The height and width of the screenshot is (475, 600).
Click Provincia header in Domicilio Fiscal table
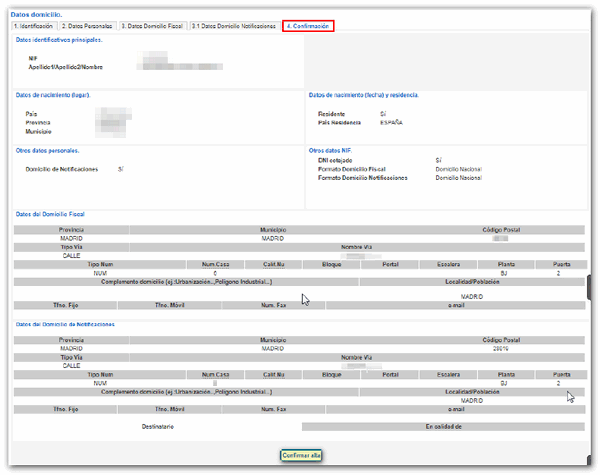point(71,230)
